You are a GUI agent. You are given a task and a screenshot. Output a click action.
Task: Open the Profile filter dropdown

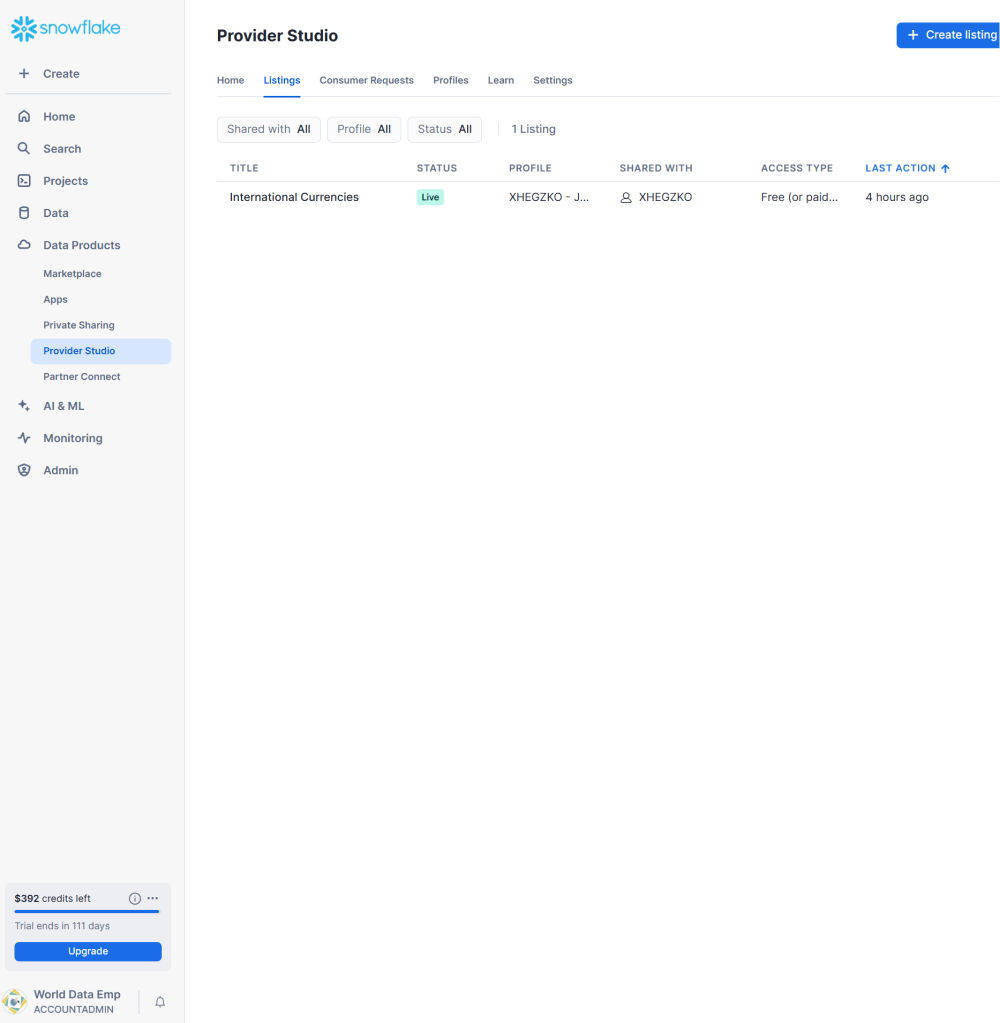pos(364,129)
